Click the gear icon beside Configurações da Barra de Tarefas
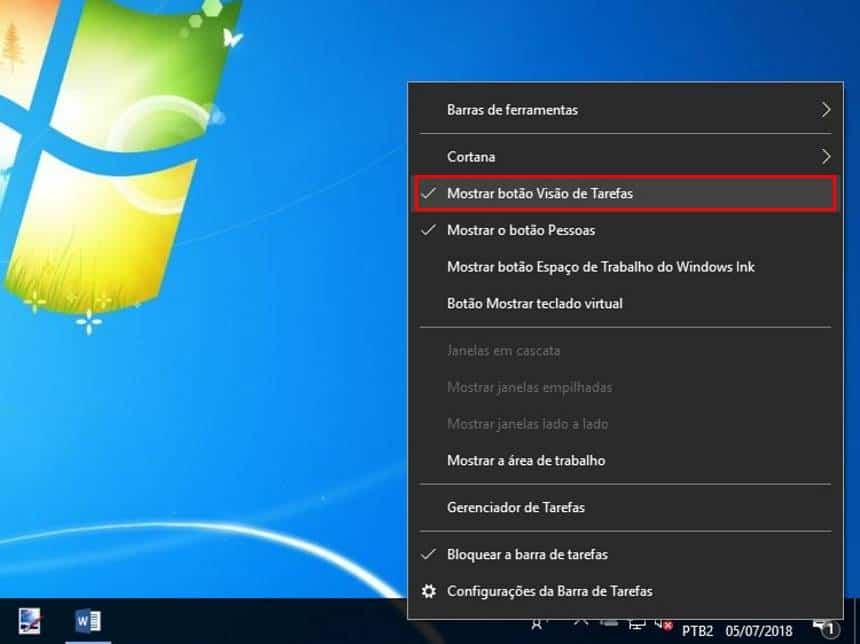 click(x=428, y=591)
